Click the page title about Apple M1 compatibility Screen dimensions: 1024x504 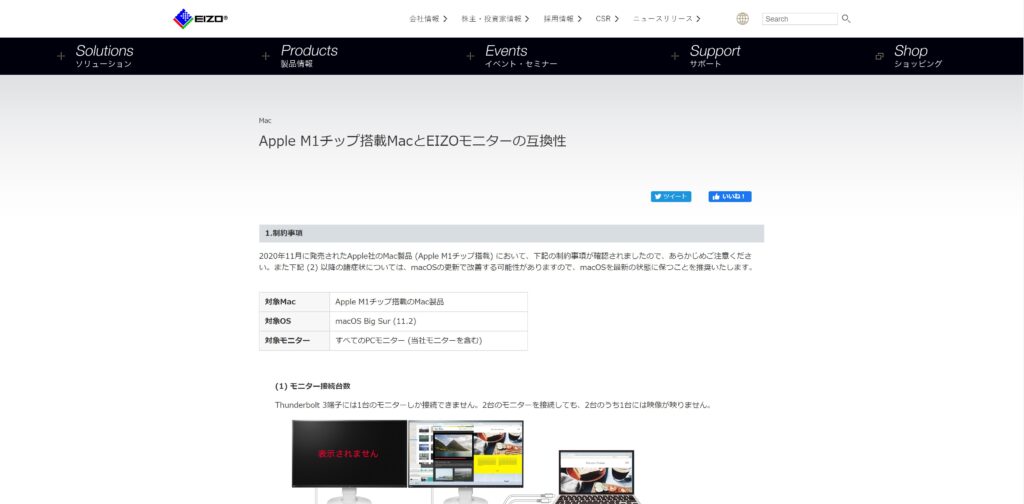click(412, 141)
